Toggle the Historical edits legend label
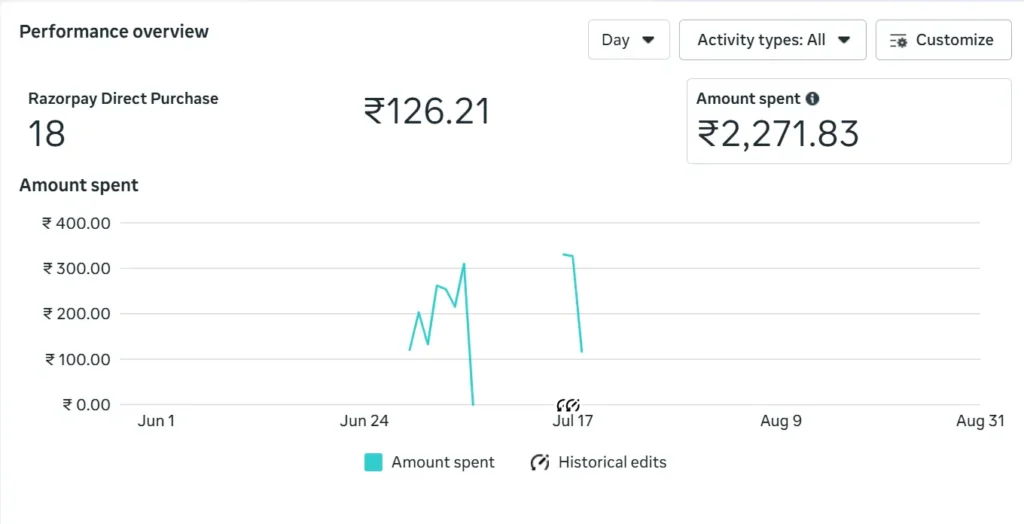This screenshot has height=524, width=1024. [612, 462]
